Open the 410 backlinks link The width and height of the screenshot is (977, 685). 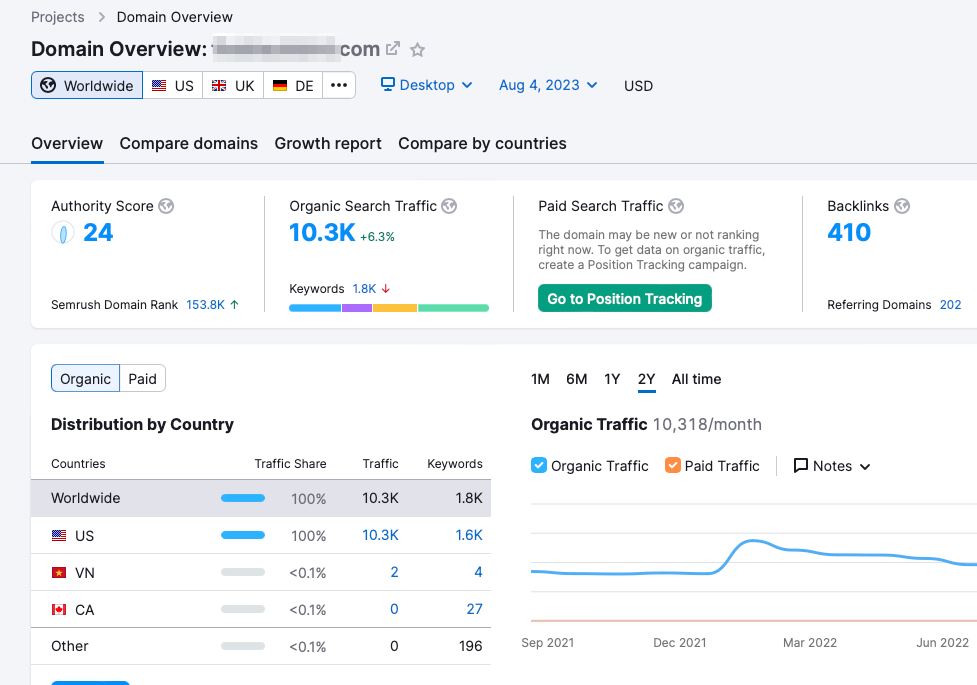[x=849, y=233]
